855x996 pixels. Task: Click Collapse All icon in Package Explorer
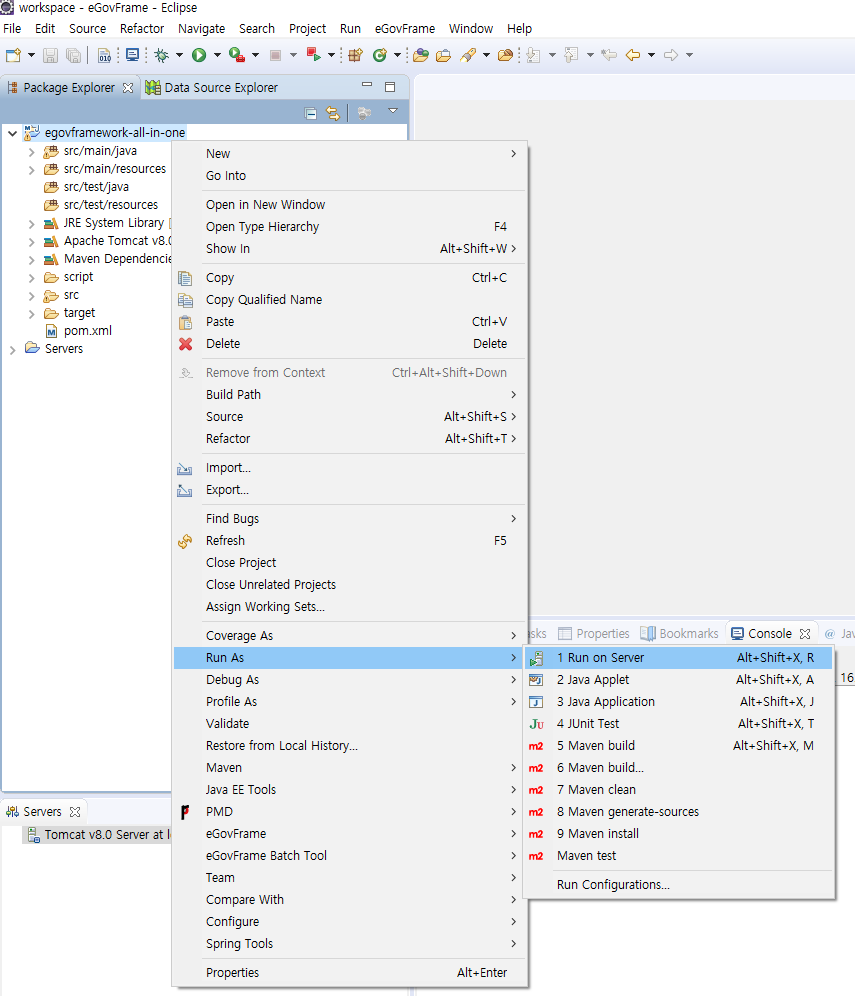coord(311,113)
